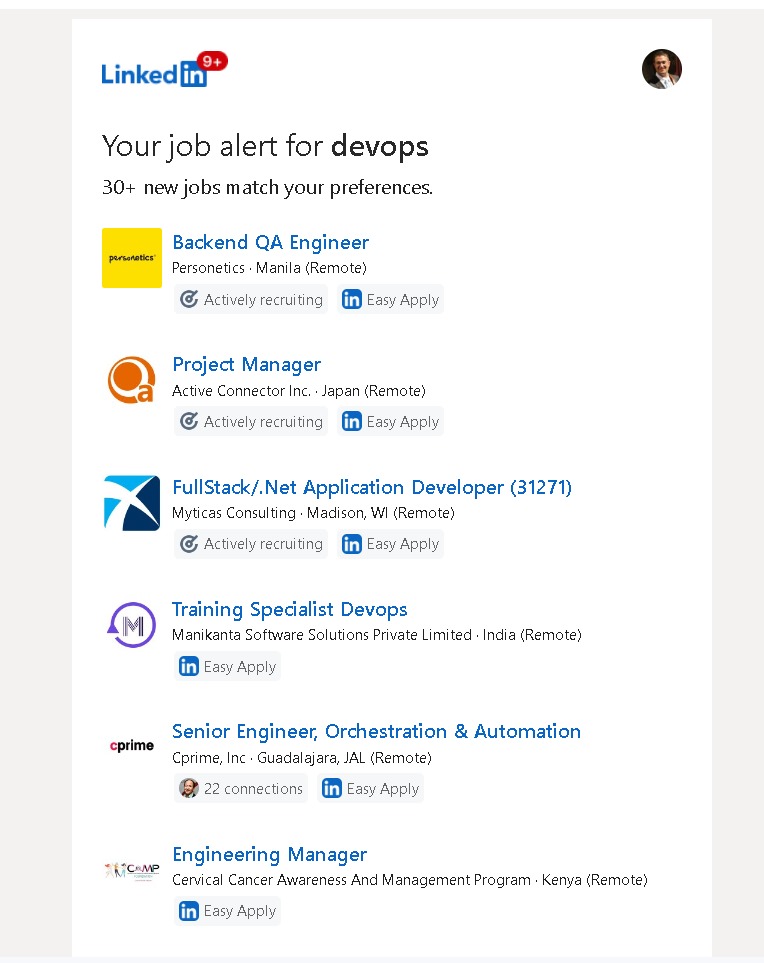Click the 22 connections badge

click(x=241, y=789)
